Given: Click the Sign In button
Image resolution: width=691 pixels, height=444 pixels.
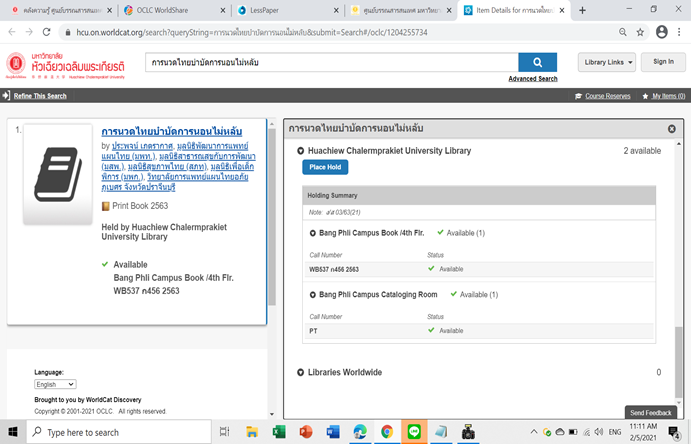Looking at the screenshot, I should (x=663, y=62).
